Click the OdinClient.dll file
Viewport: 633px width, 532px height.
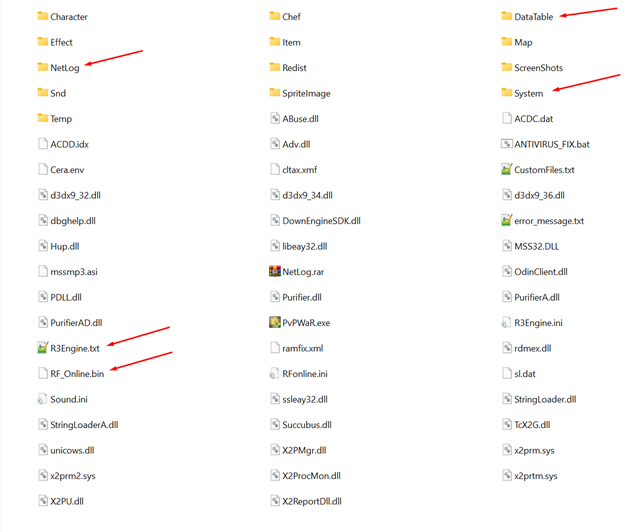[534, 272]
